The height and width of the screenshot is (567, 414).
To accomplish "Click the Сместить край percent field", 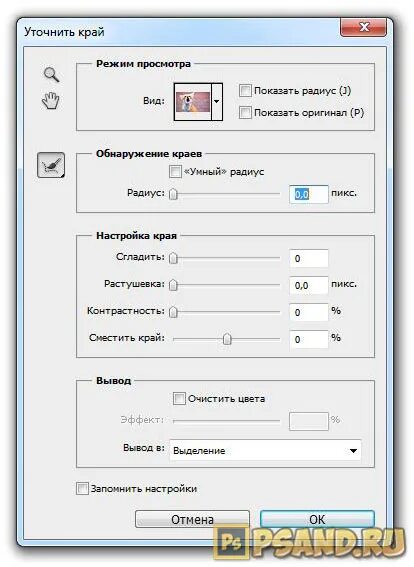I will [x=309, y=339].
